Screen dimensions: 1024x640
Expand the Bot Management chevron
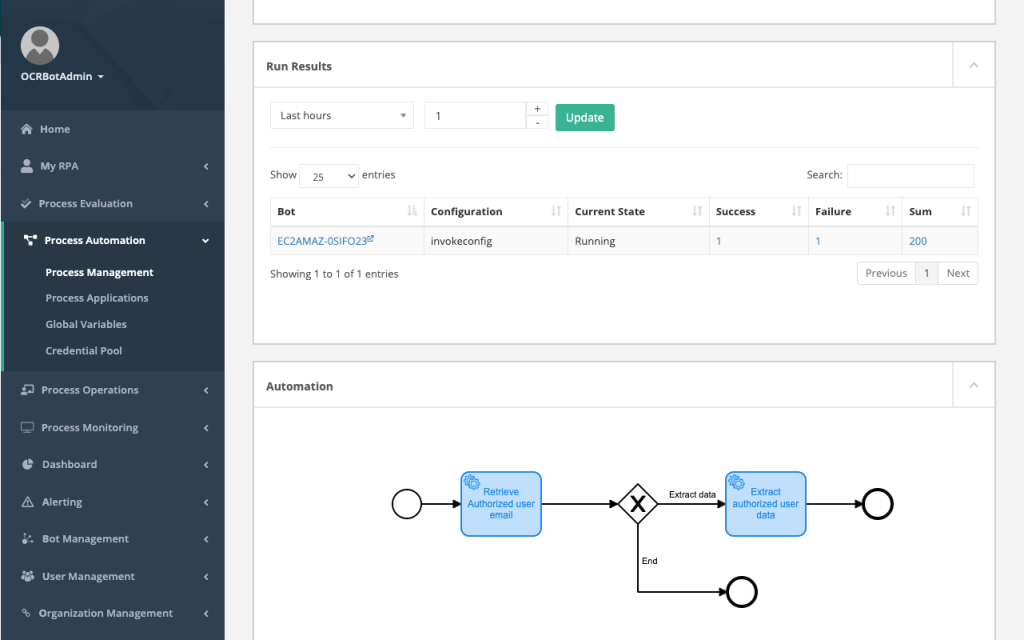click(206, 539)
